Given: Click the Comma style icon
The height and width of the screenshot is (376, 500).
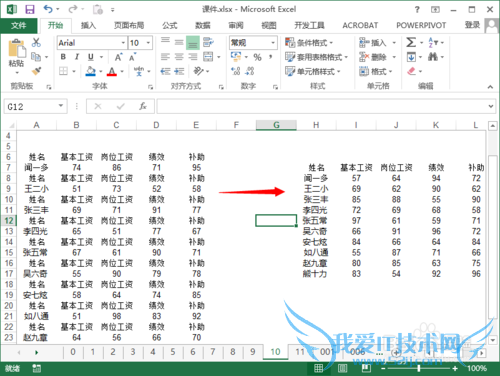Looking at the screenshot, I should pos(271,57).
